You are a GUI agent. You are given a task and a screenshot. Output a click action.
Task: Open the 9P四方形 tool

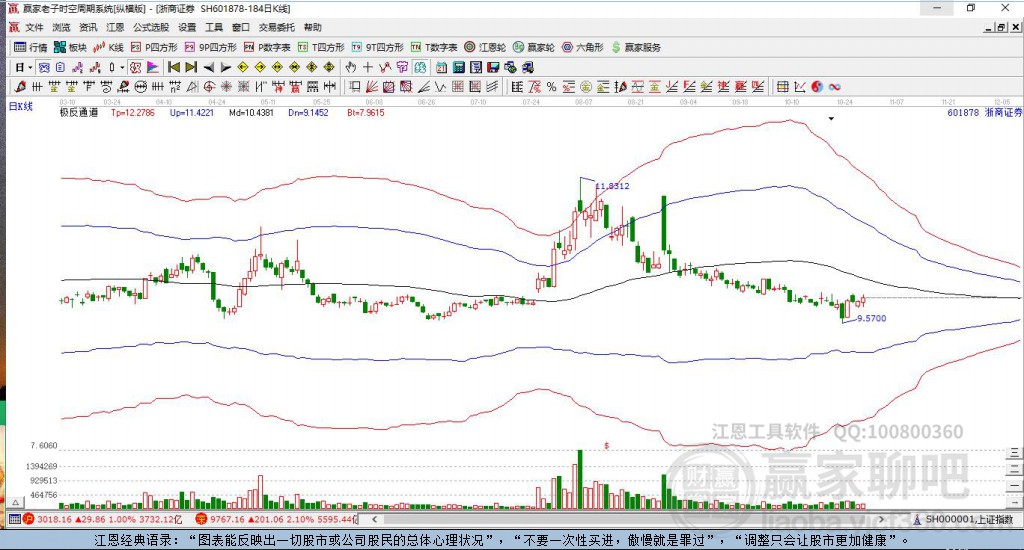tap(210, 47)
